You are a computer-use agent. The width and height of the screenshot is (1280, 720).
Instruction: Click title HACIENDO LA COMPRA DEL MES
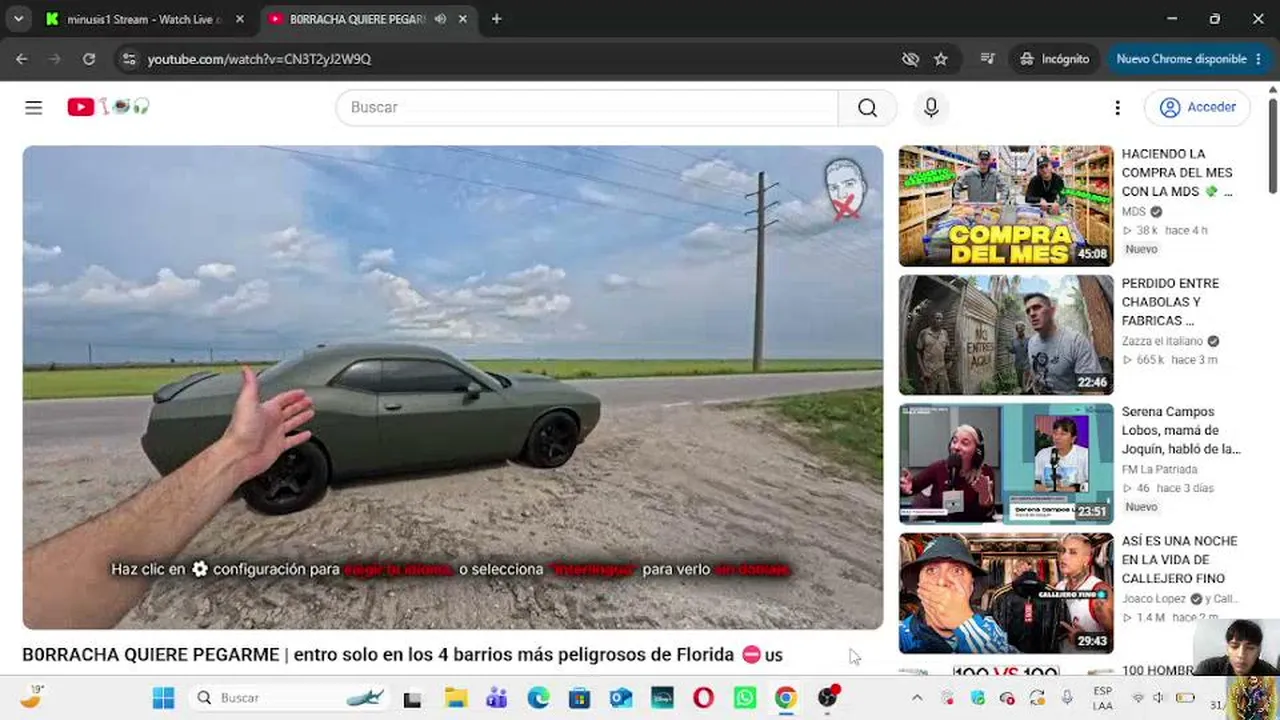click(1177, 172)
